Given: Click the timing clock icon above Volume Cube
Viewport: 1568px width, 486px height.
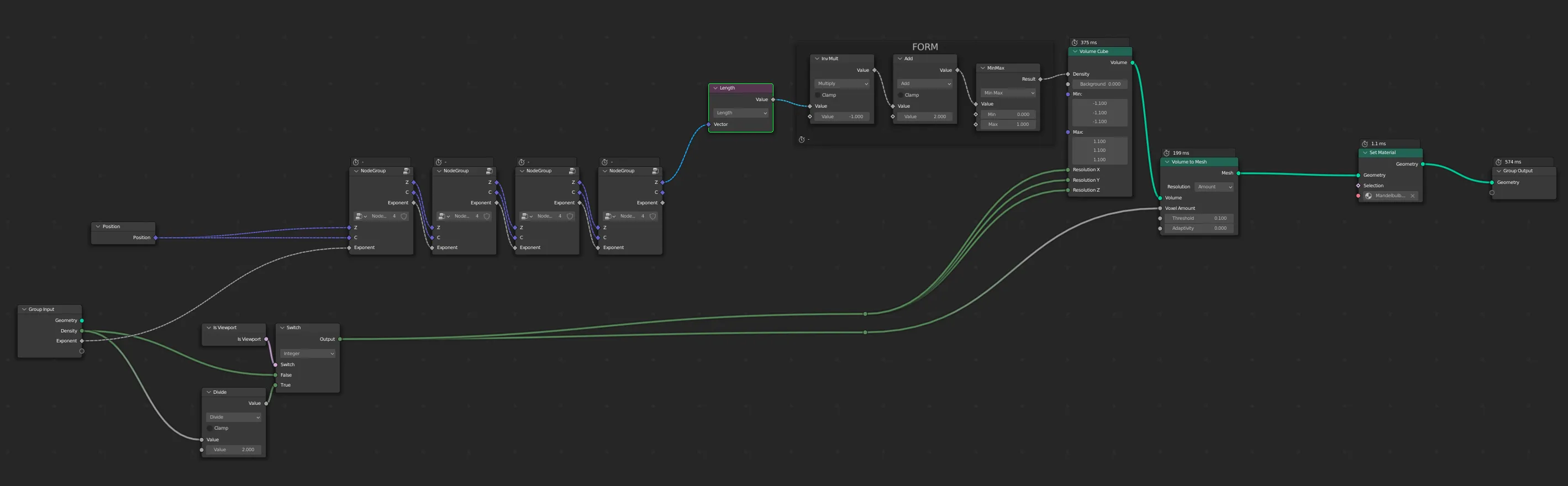Looking at the screenshot, I should [x=1075, y=43].
